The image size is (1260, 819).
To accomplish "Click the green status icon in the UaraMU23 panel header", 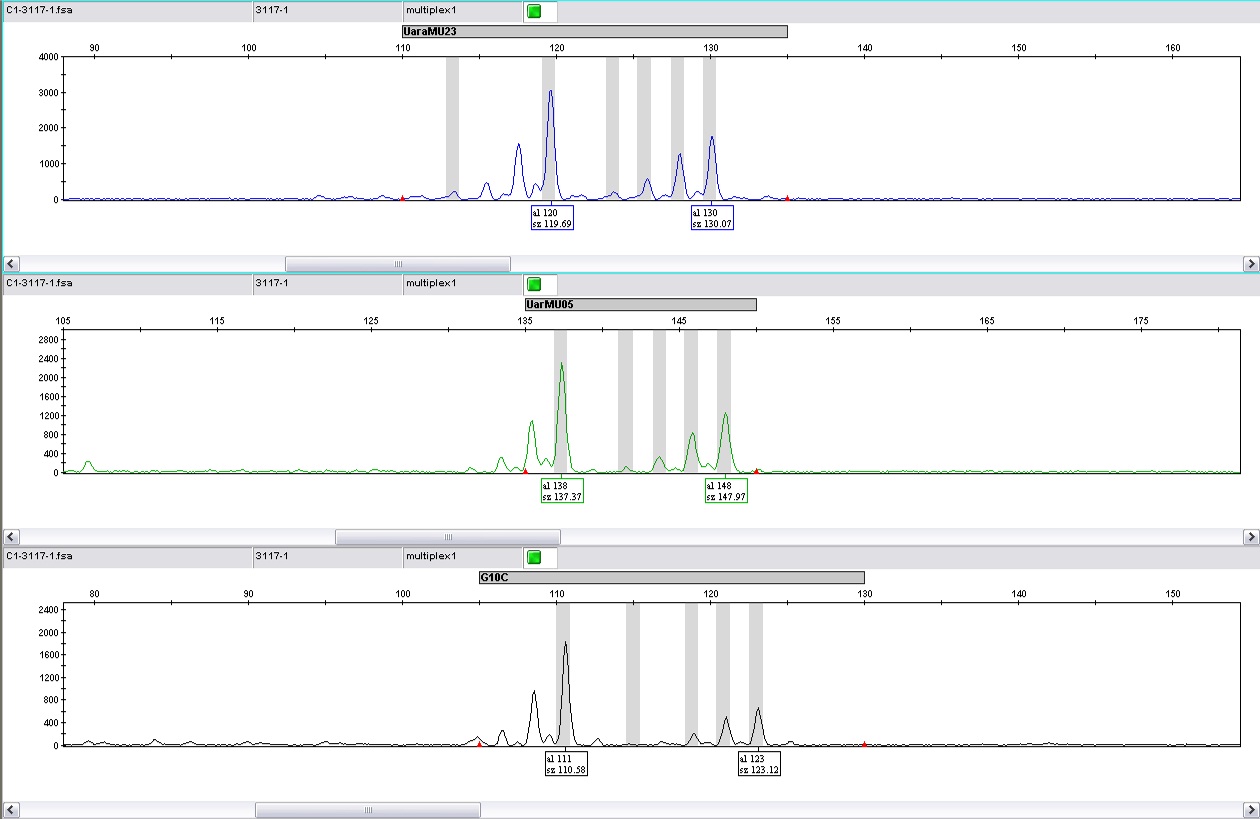I will pos(534,11).
